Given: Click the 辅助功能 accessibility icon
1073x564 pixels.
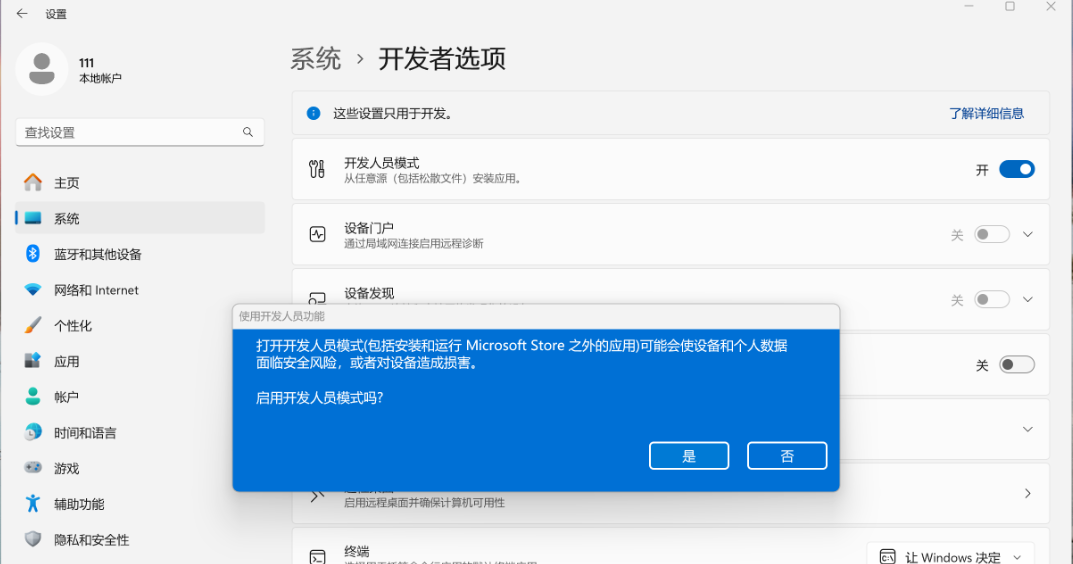Looking at the screenshot, I should coord(33,504).
